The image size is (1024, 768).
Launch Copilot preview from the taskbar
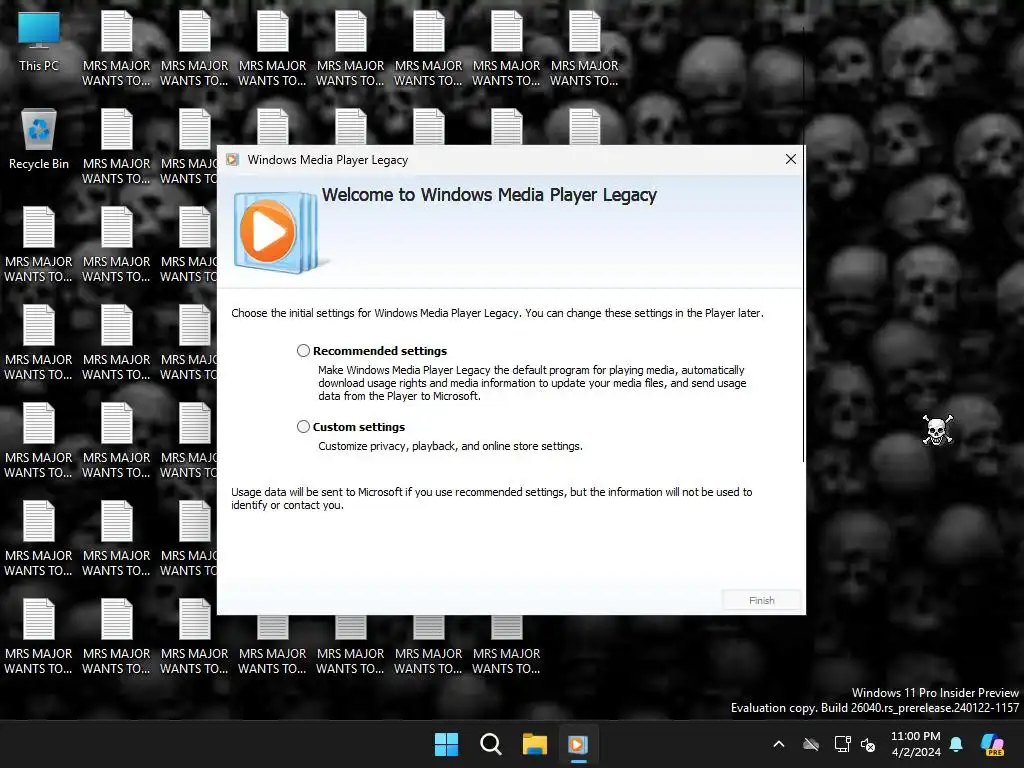click(x=992, y=744)
